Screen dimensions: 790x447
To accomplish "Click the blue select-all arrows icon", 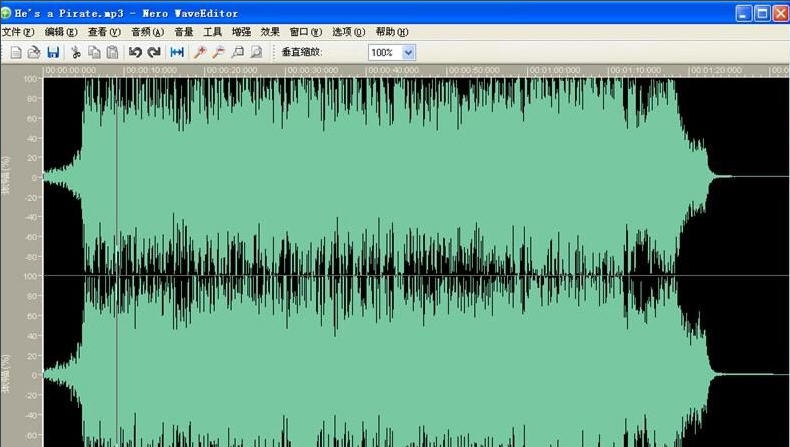I will pyautogui.click(x=177, y=52).
